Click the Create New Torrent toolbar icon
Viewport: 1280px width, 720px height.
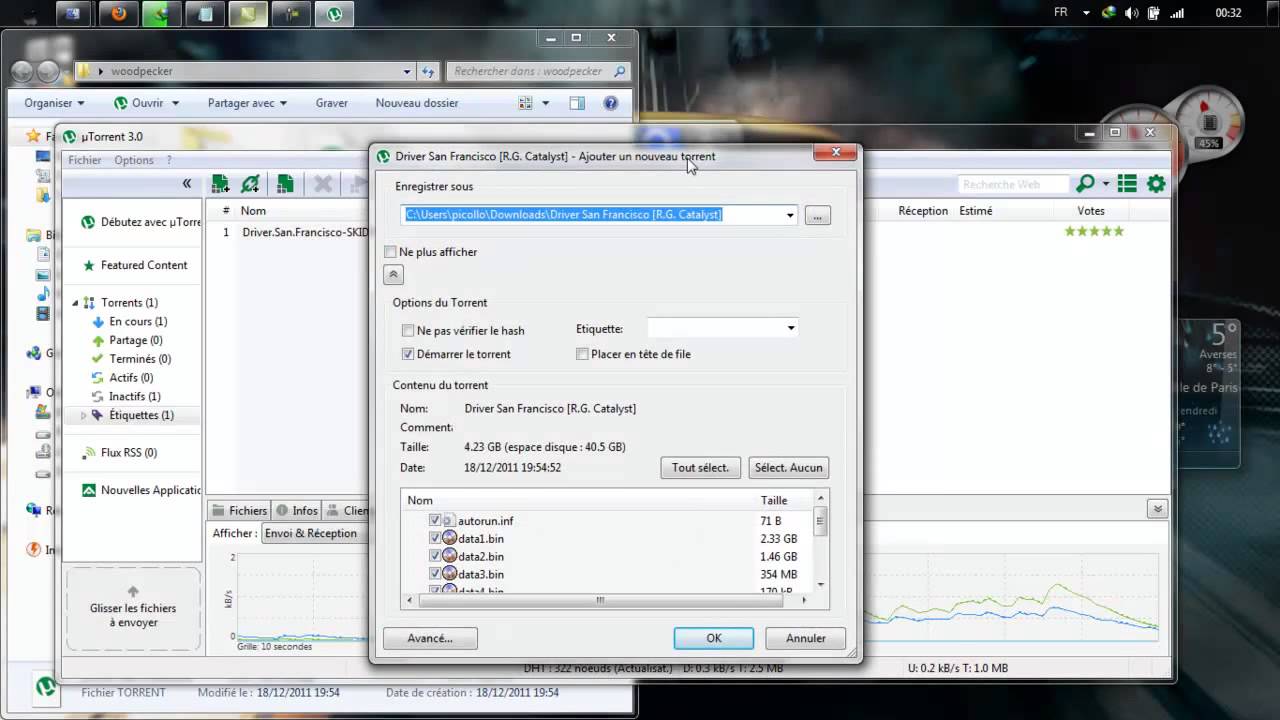coord(285,184)
